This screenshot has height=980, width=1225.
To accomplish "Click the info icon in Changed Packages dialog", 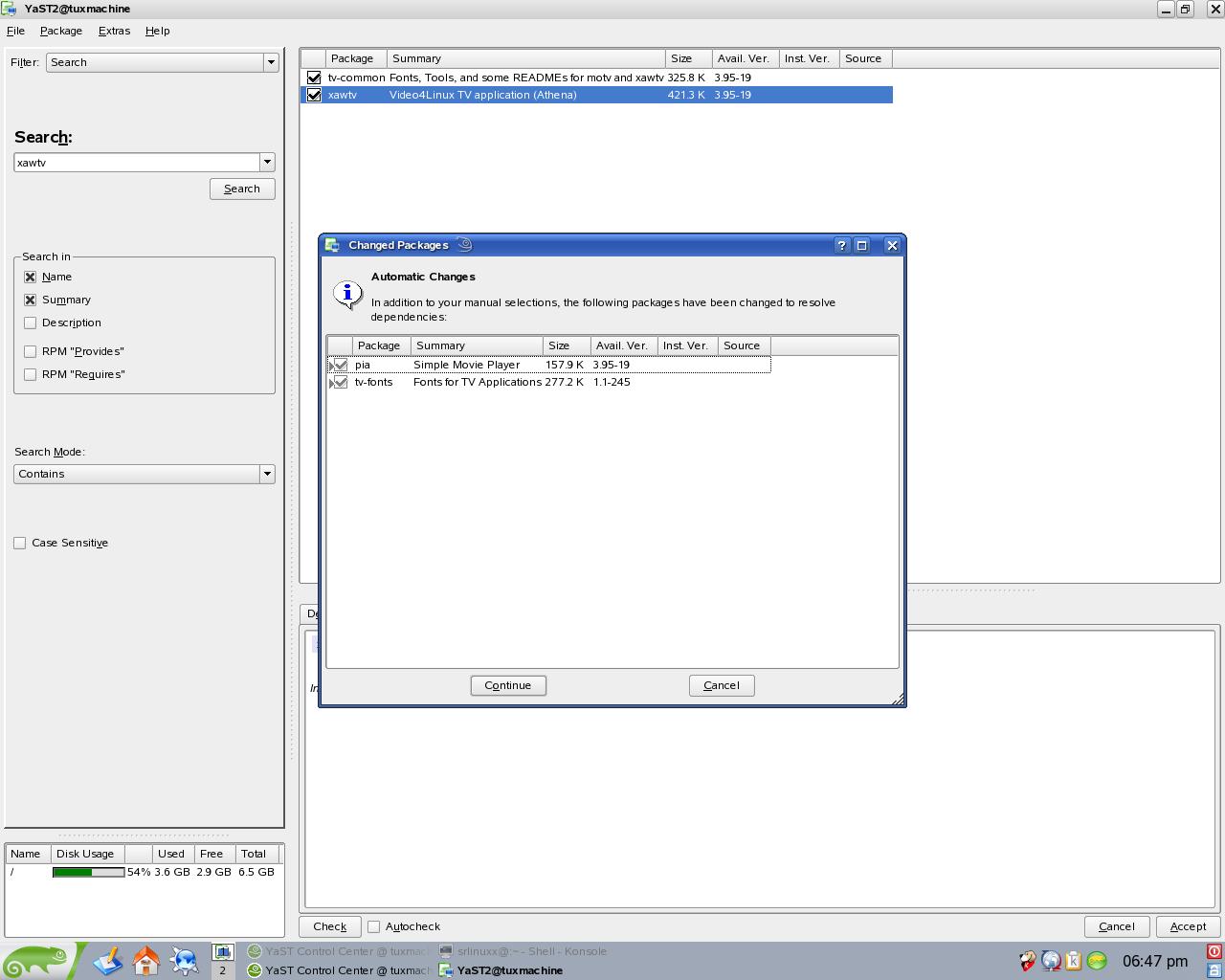I will coord(347,293).
